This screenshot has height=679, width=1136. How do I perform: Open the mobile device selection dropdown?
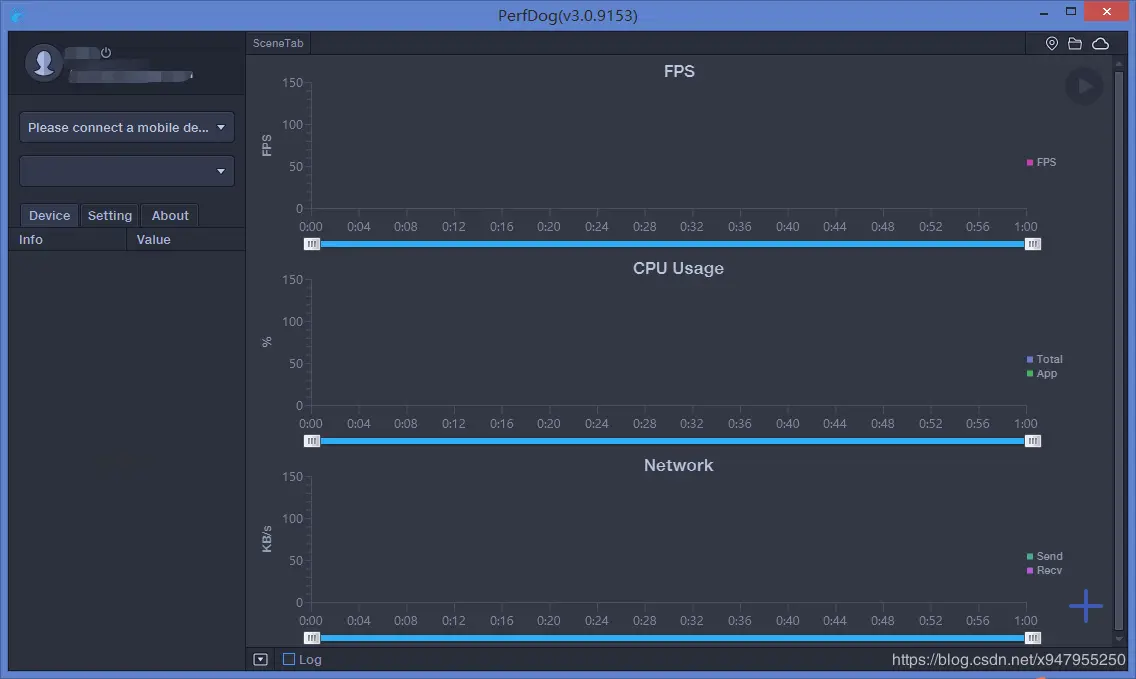[x=127, y=128]
